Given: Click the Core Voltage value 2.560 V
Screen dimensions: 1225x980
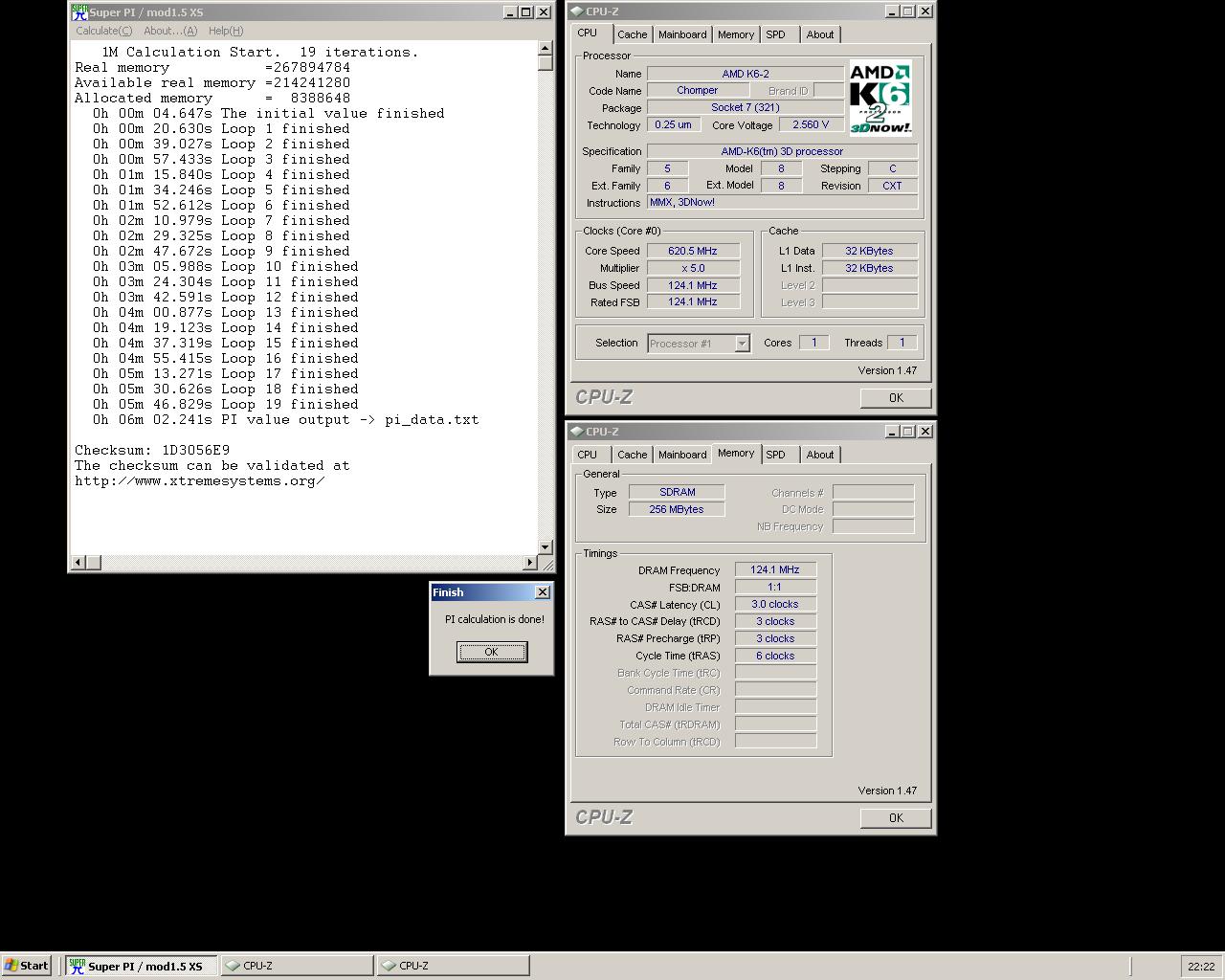Looking at the screenshot, I should (811, 125).
